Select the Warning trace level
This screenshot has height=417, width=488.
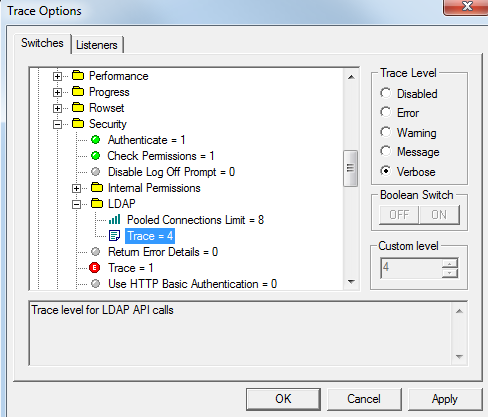[x=386, y=132]
